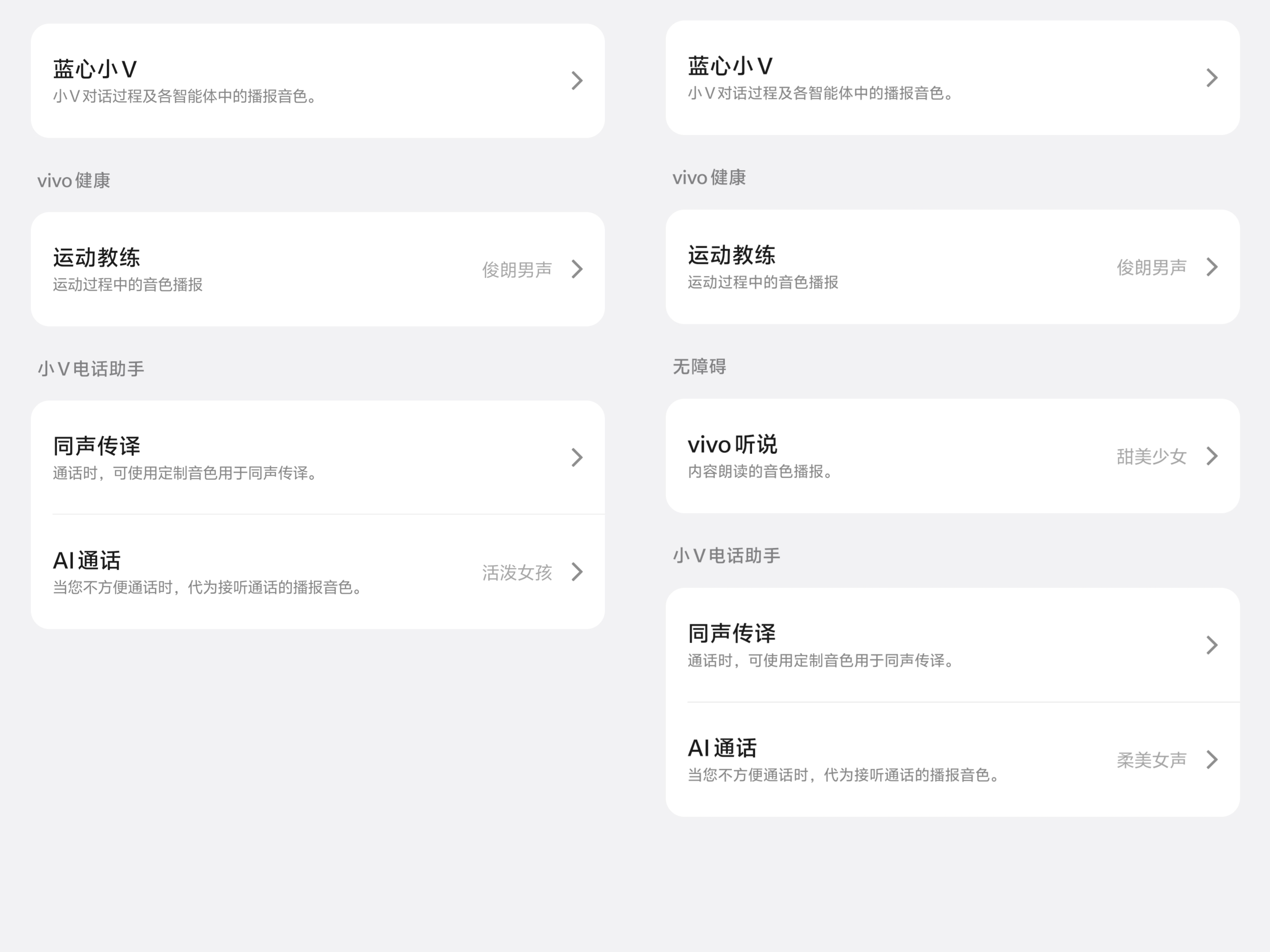The height and width of the screenshot is (952, 1270).
Task: Click description 内容朗读的音色播报
Action: click(x=760, y=472)
